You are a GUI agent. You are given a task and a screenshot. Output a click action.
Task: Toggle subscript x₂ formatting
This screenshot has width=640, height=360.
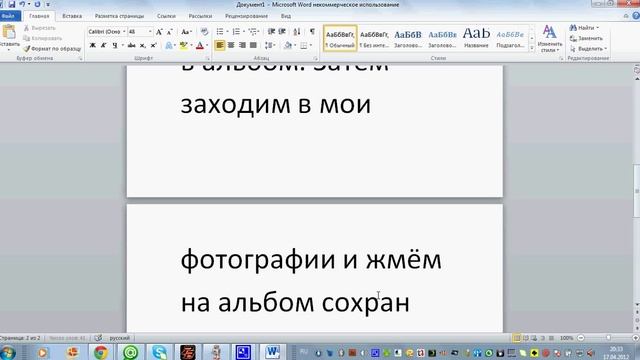pyautogui.click(x=142, y=45)
